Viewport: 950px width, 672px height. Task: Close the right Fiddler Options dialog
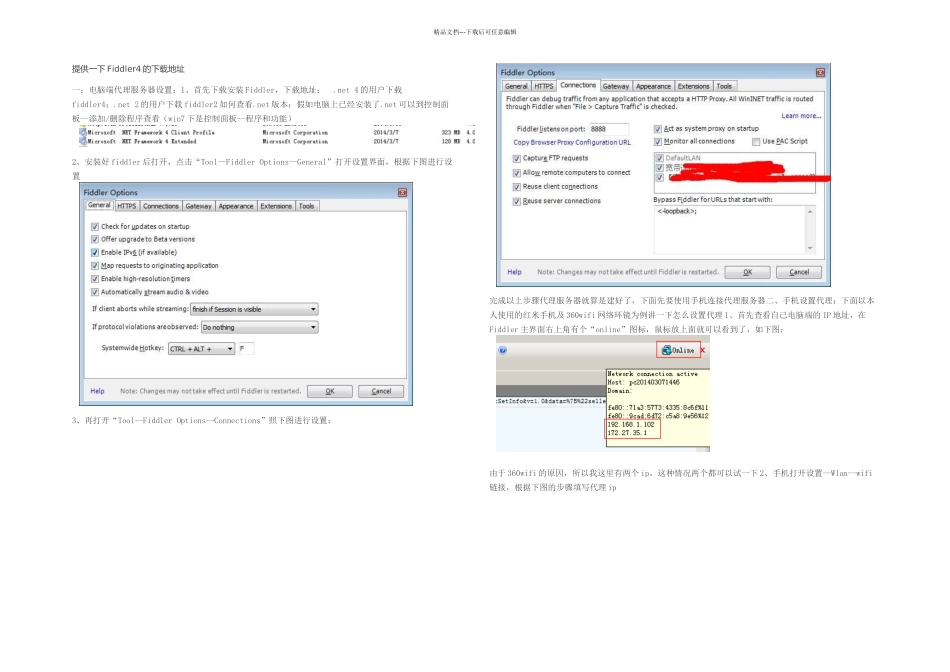[820, 73]
